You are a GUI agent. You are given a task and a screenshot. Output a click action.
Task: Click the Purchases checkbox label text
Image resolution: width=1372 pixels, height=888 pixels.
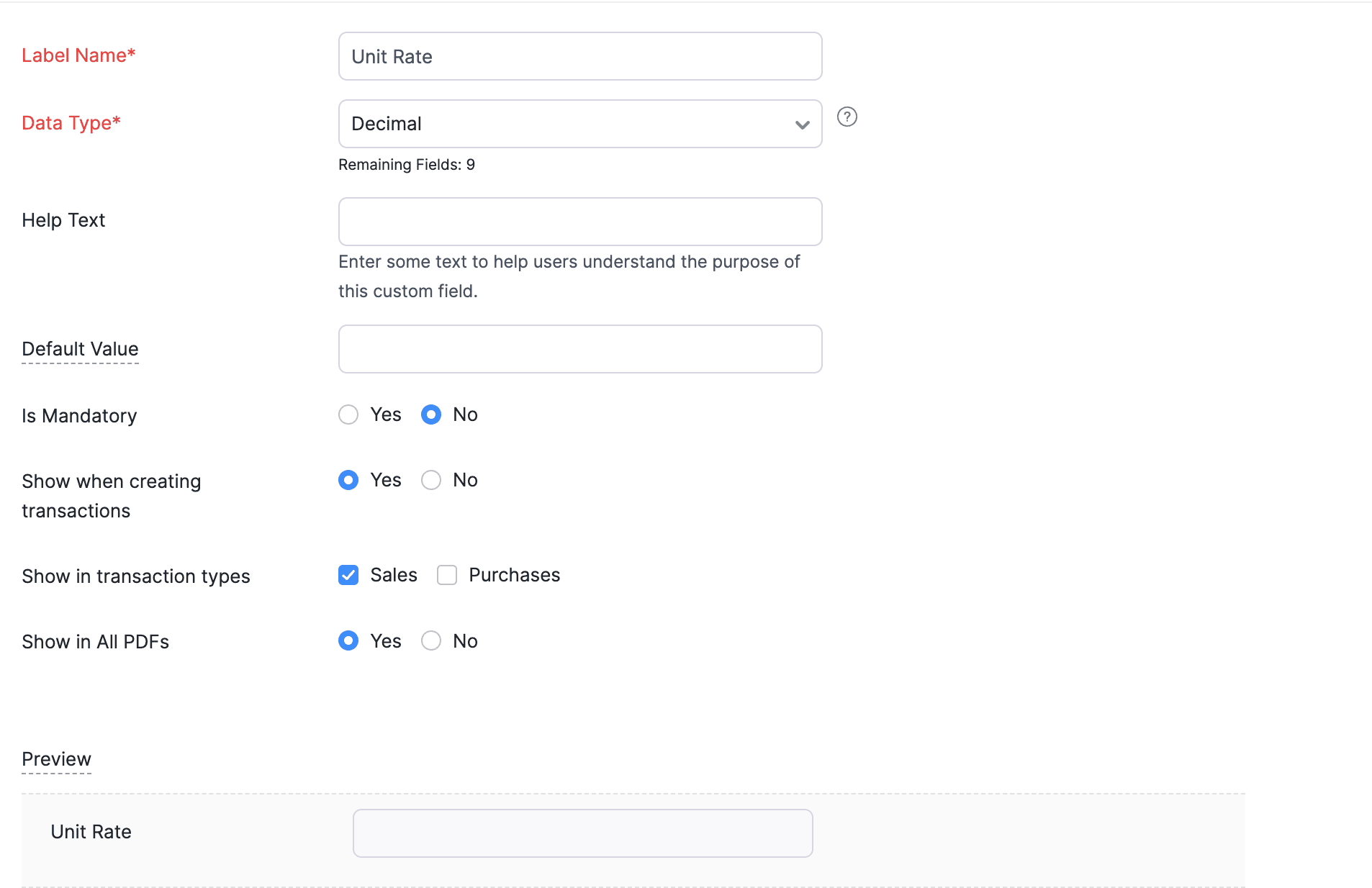click(514, 575)
